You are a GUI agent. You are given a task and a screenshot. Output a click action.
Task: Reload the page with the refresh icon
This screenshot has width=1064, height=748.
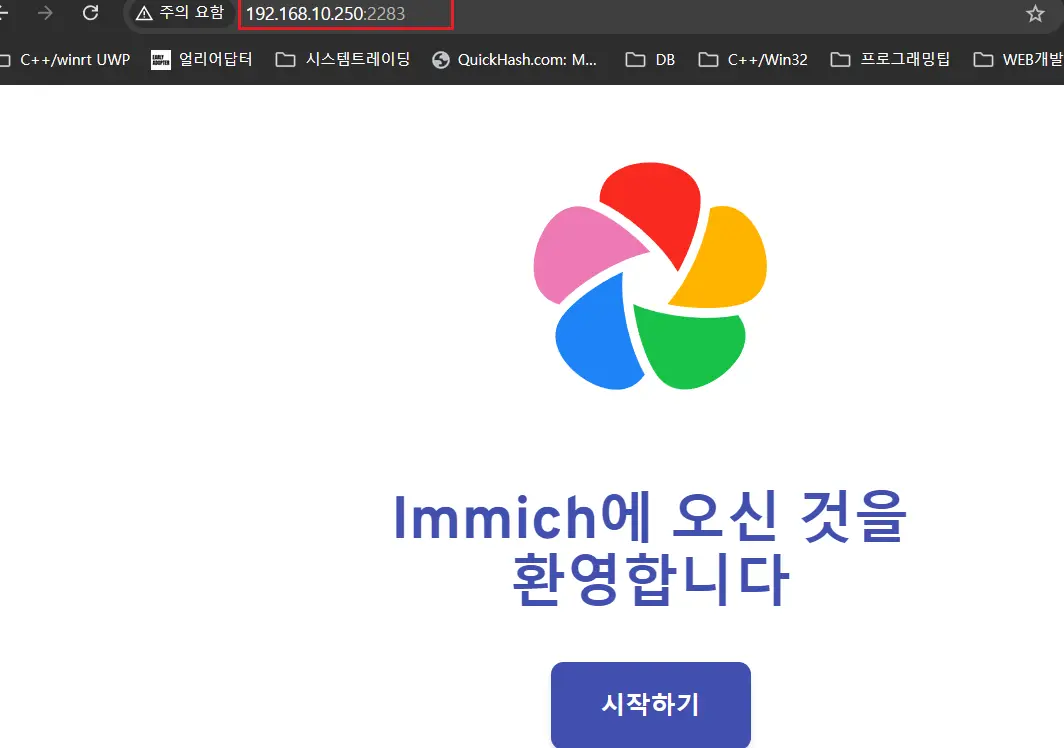(90, 13)
